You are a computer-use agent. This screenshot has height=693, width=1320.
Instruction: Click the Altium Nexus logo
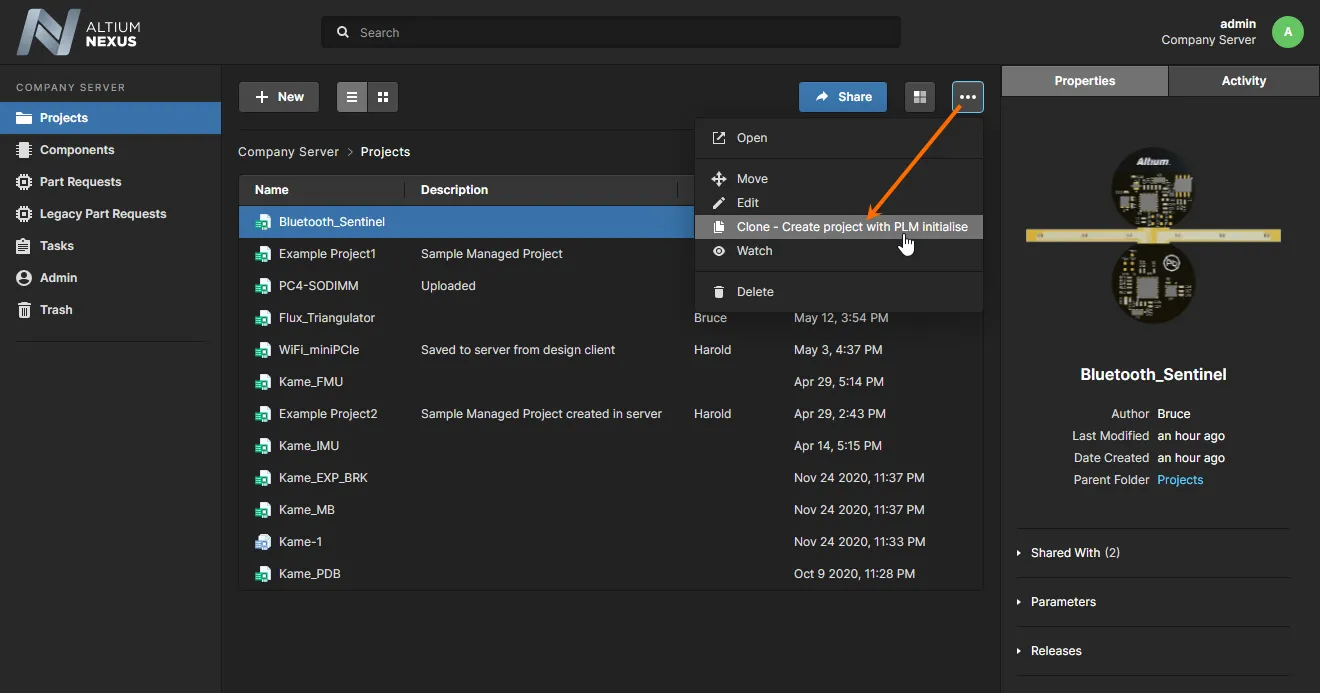(79, 32)
